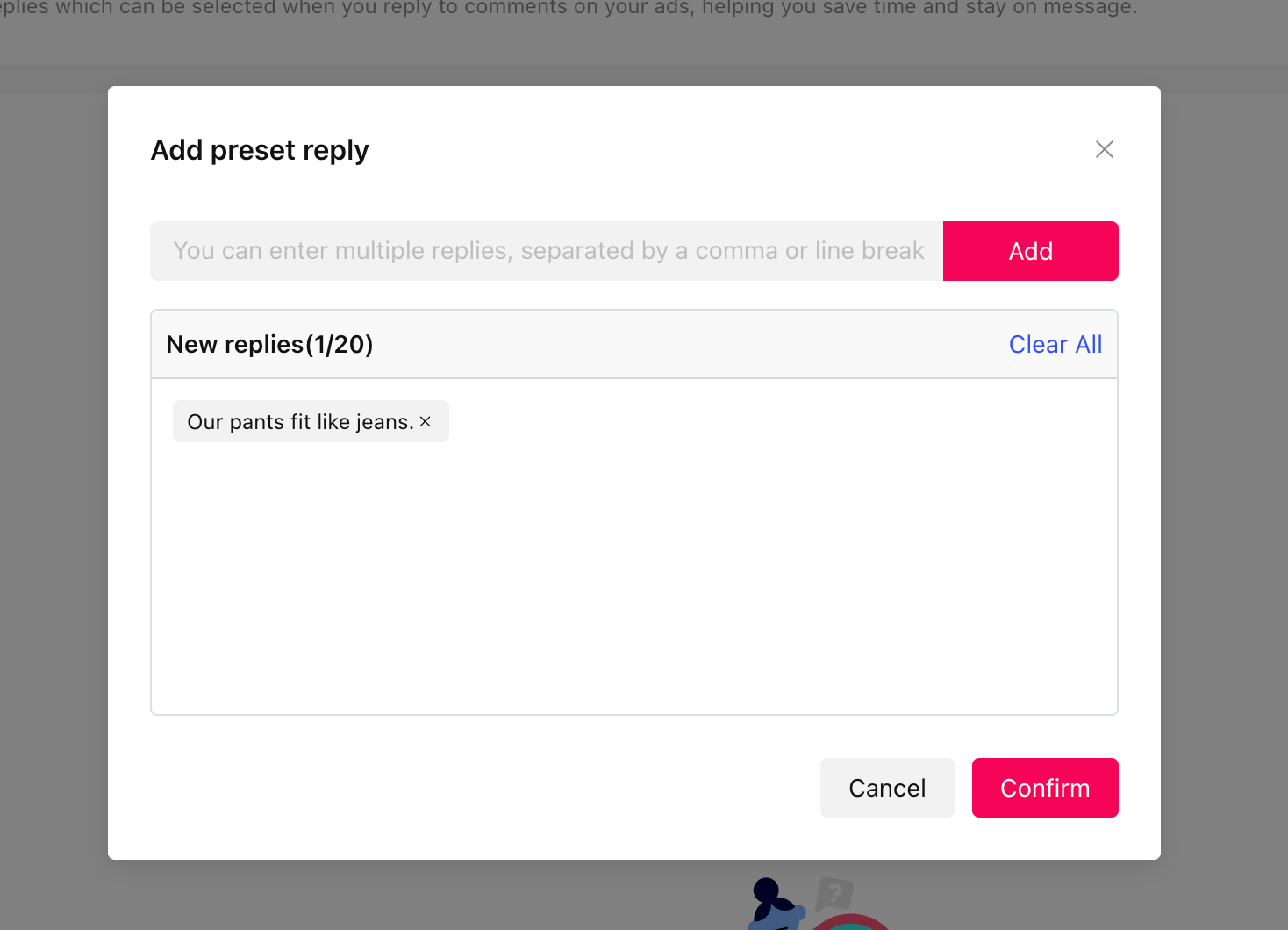Image resolution: width=1288 pixels, height=930 pixels.
Task: Click the teal circle graphic at bottom
Action: (x=849, y=922)
